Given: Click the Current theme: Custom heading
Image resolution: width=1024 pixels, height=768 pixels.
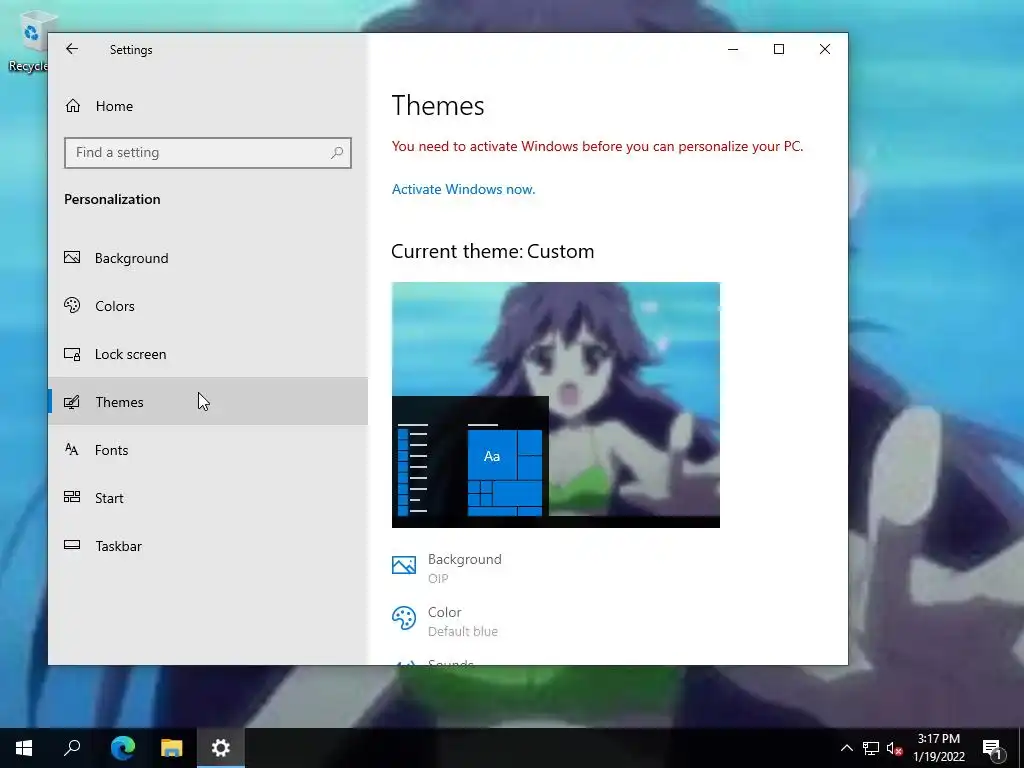Looking at the screenshot, I should (492, 251).
